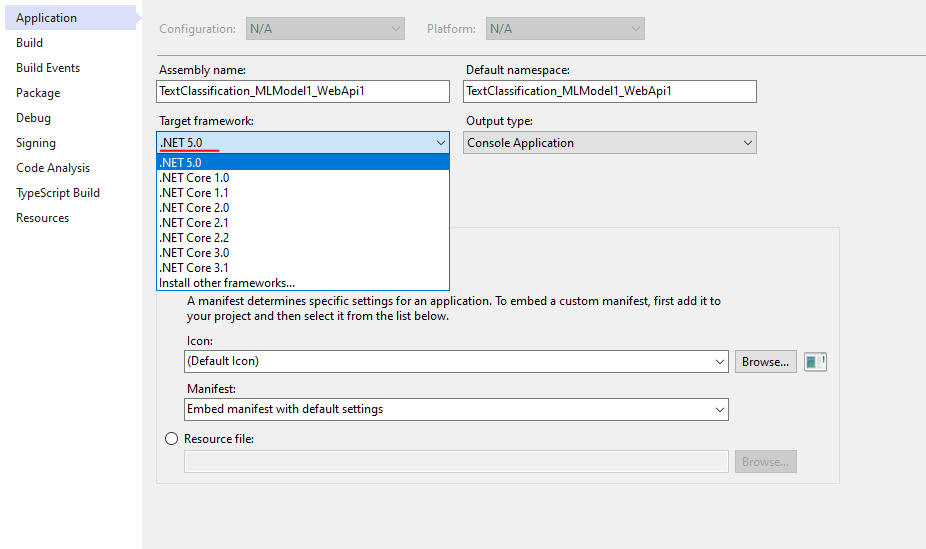Focus the Default namespace text field

click(609, 92)
